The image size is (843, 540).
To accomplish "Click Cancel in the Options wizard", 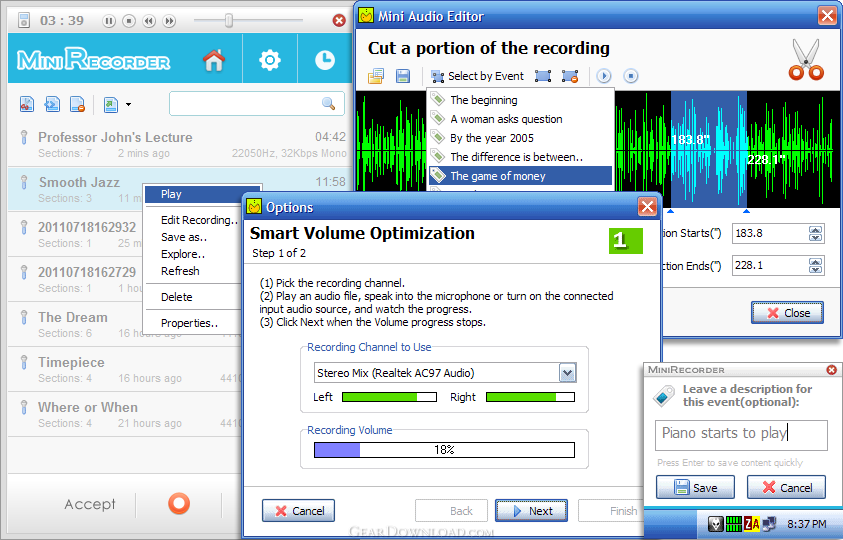I will click(298, 510).
